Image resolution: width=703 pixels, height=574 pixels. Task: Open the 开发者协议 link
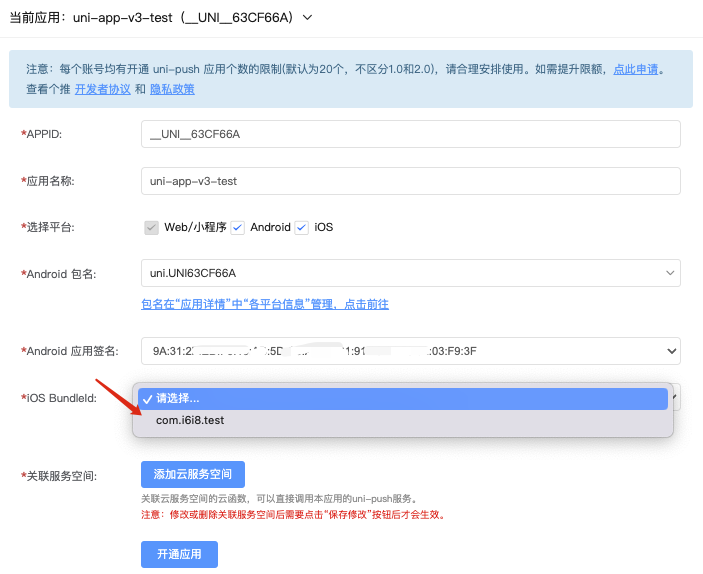103,89
